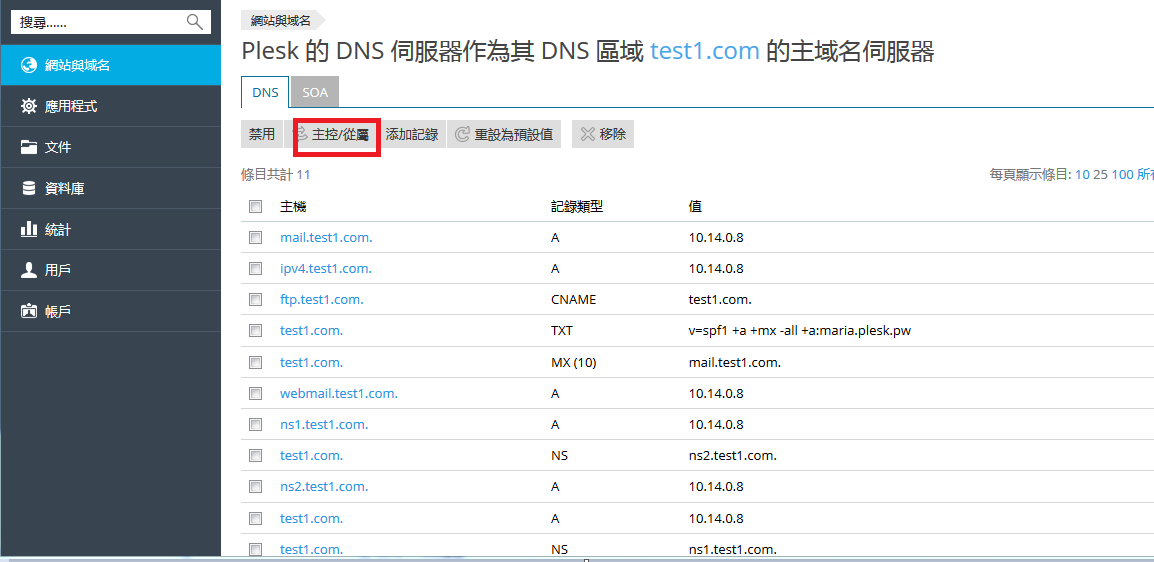Open 用戶 via its person icon
The width and height of the screenshot is (1154, 562).
(x=29, y=271)
